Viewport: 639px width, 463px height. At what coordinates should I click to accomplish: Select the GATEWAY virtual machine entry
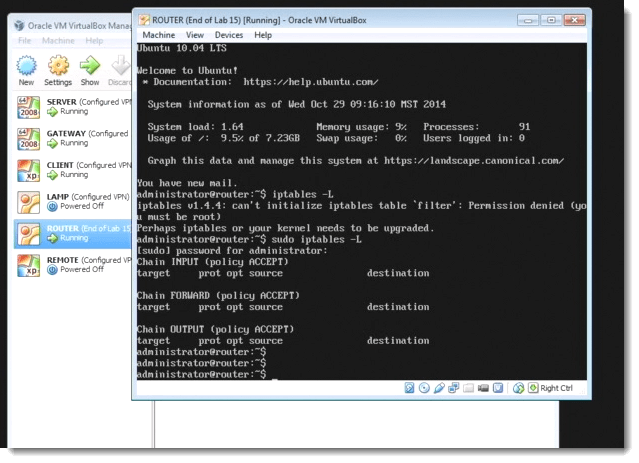[x=73, y=139]
